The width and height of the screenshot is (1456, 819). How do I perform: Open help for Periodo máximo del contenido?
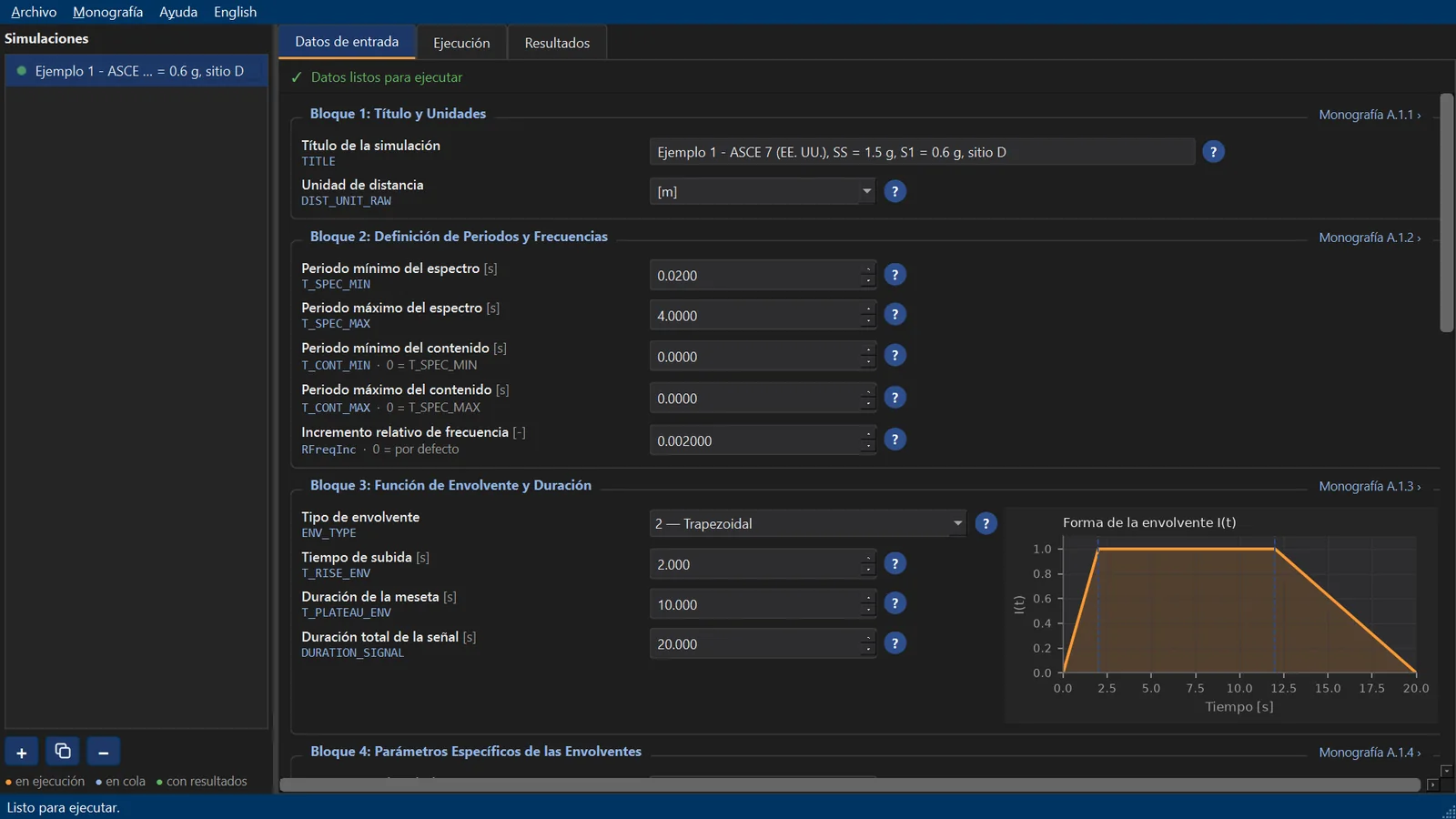895,398
